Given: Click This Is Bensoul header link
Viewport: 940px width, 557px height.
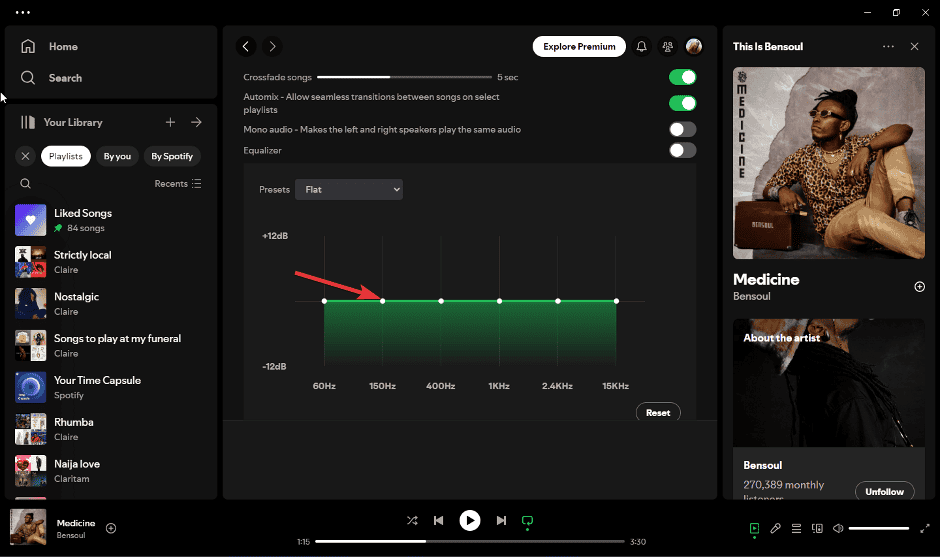Looking at the screenshot, I should (768, 46).
